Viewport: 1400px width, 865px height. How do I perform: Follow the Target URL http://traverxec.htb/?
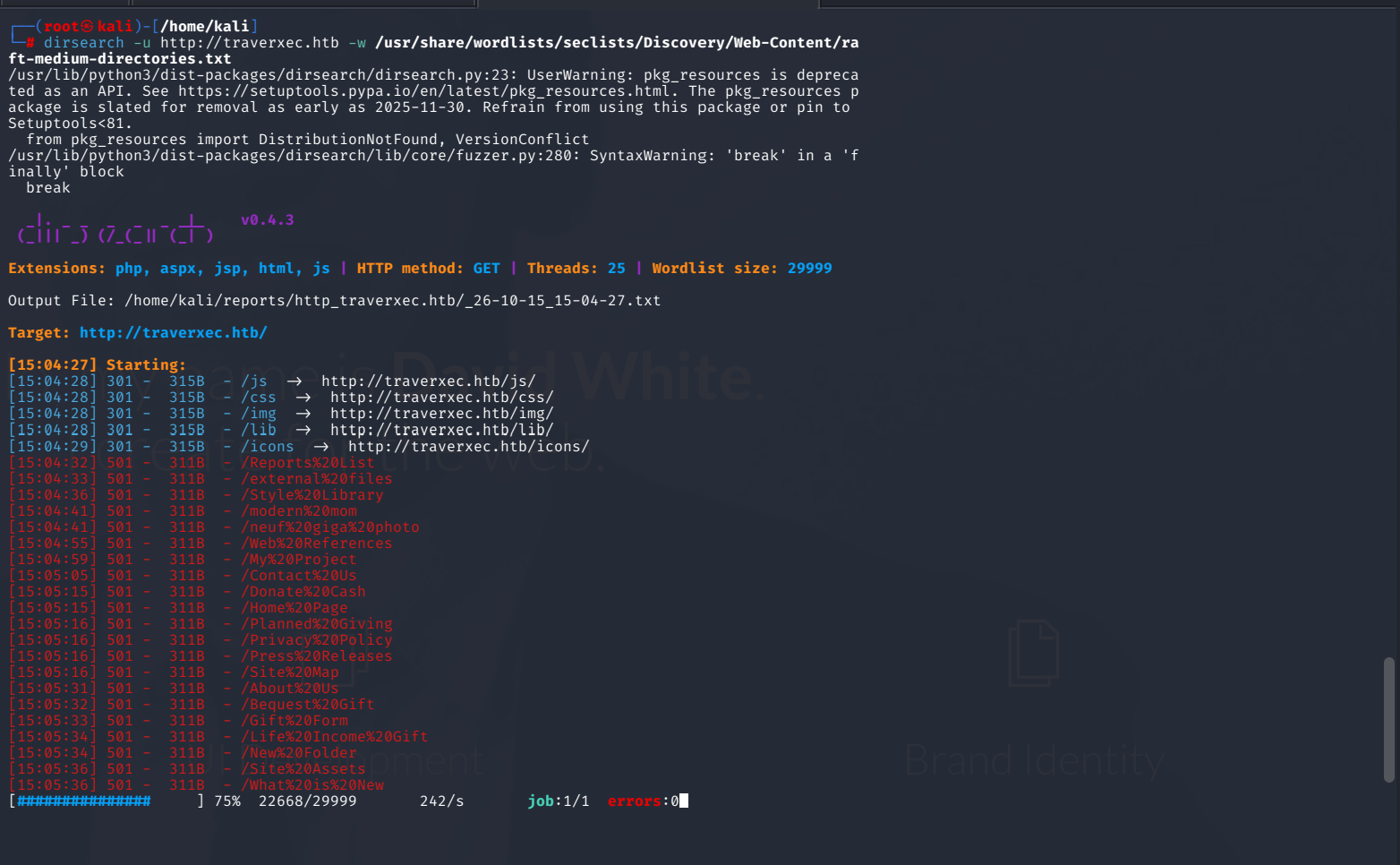[x=174, y=333]
